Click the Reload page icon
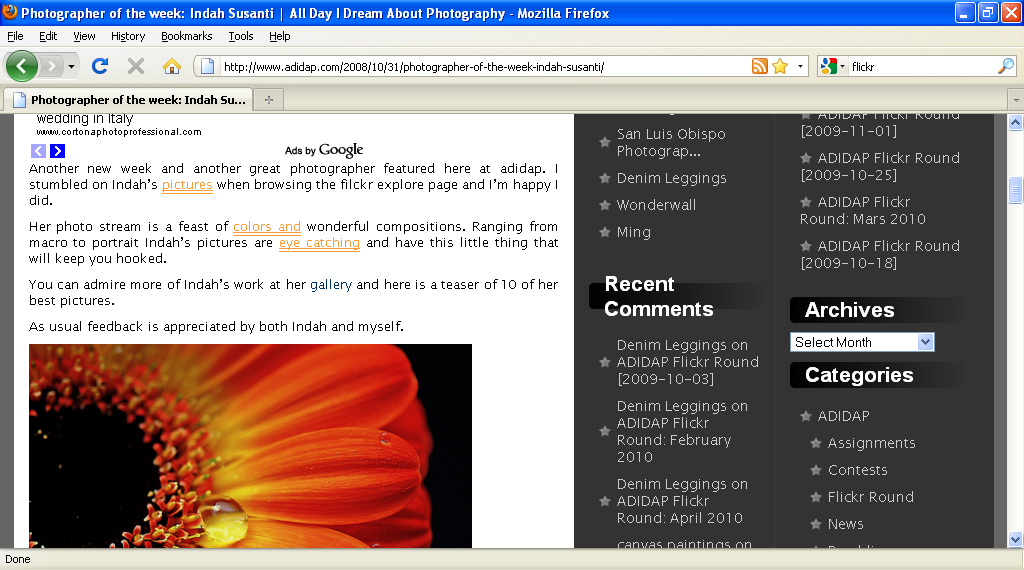Screen dimensions: 1024x570 [100, 66]
